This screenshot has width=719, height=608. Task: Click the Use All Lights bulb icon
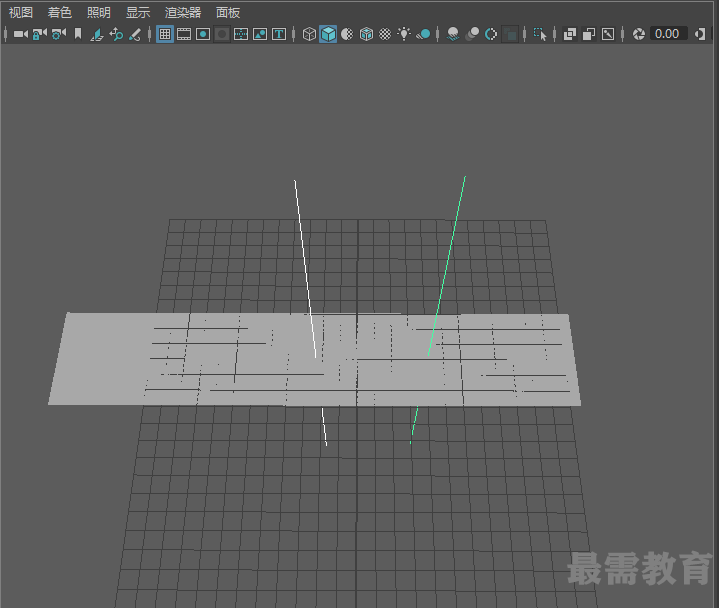coord(404,34)
